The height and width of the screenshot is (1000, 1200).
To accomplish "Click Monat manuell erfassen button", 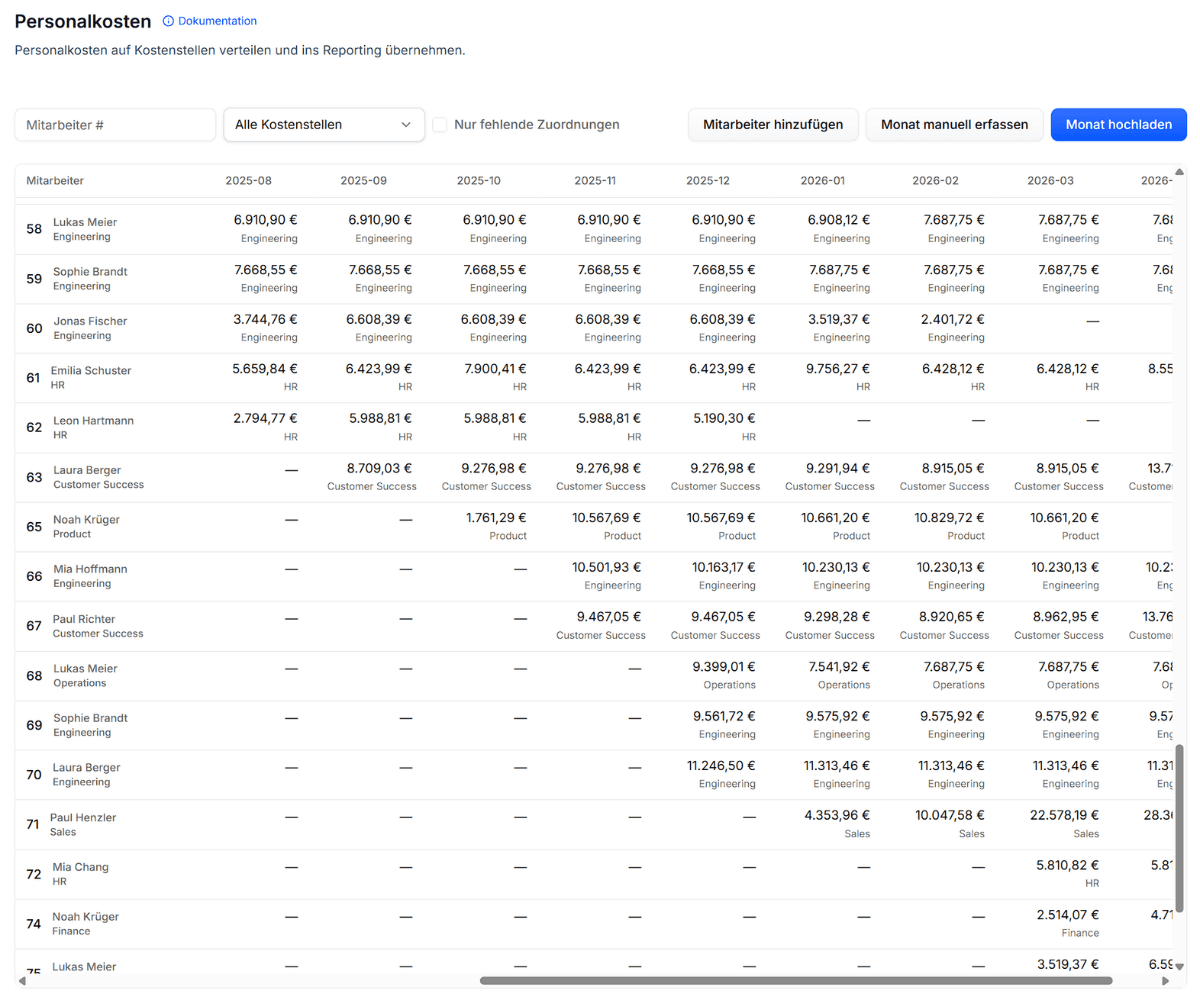I will (954, 125).
